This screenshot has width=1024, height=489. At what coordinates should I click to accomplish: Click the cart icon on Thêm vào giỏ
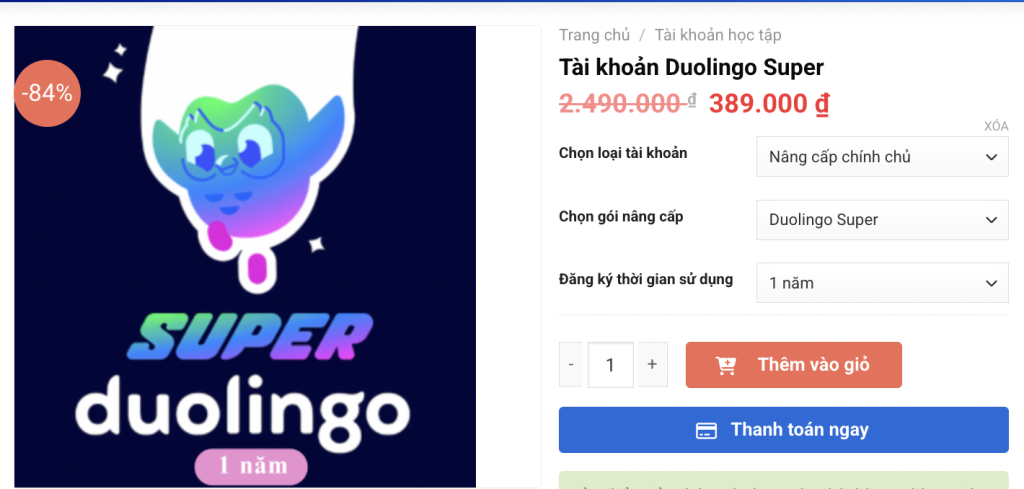[726, 366]
